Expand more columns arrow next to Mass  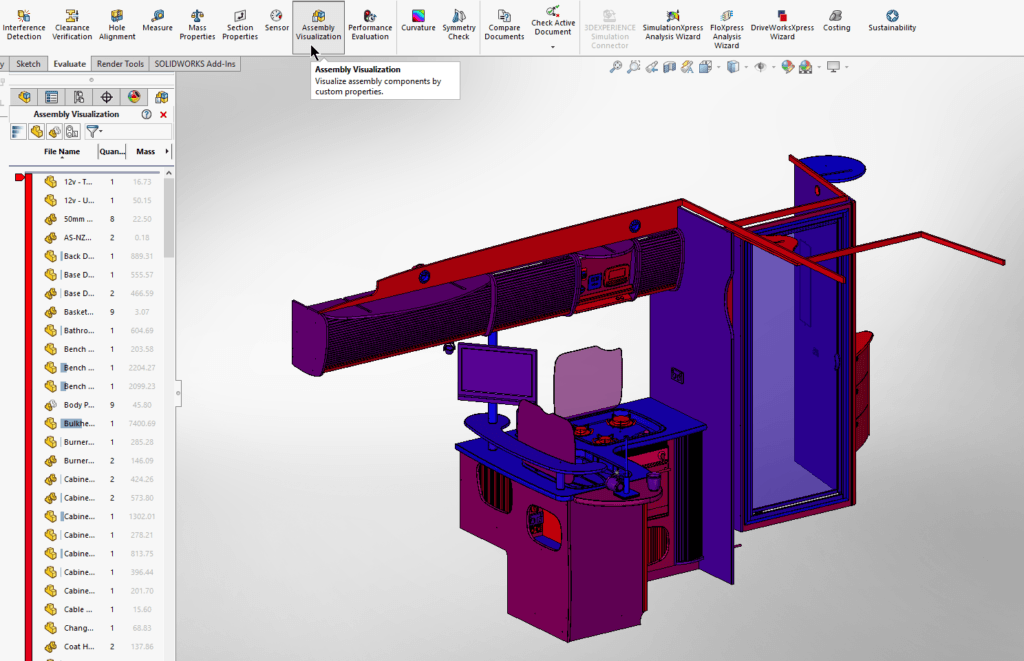pyautogui.click(x=167, y=151)
